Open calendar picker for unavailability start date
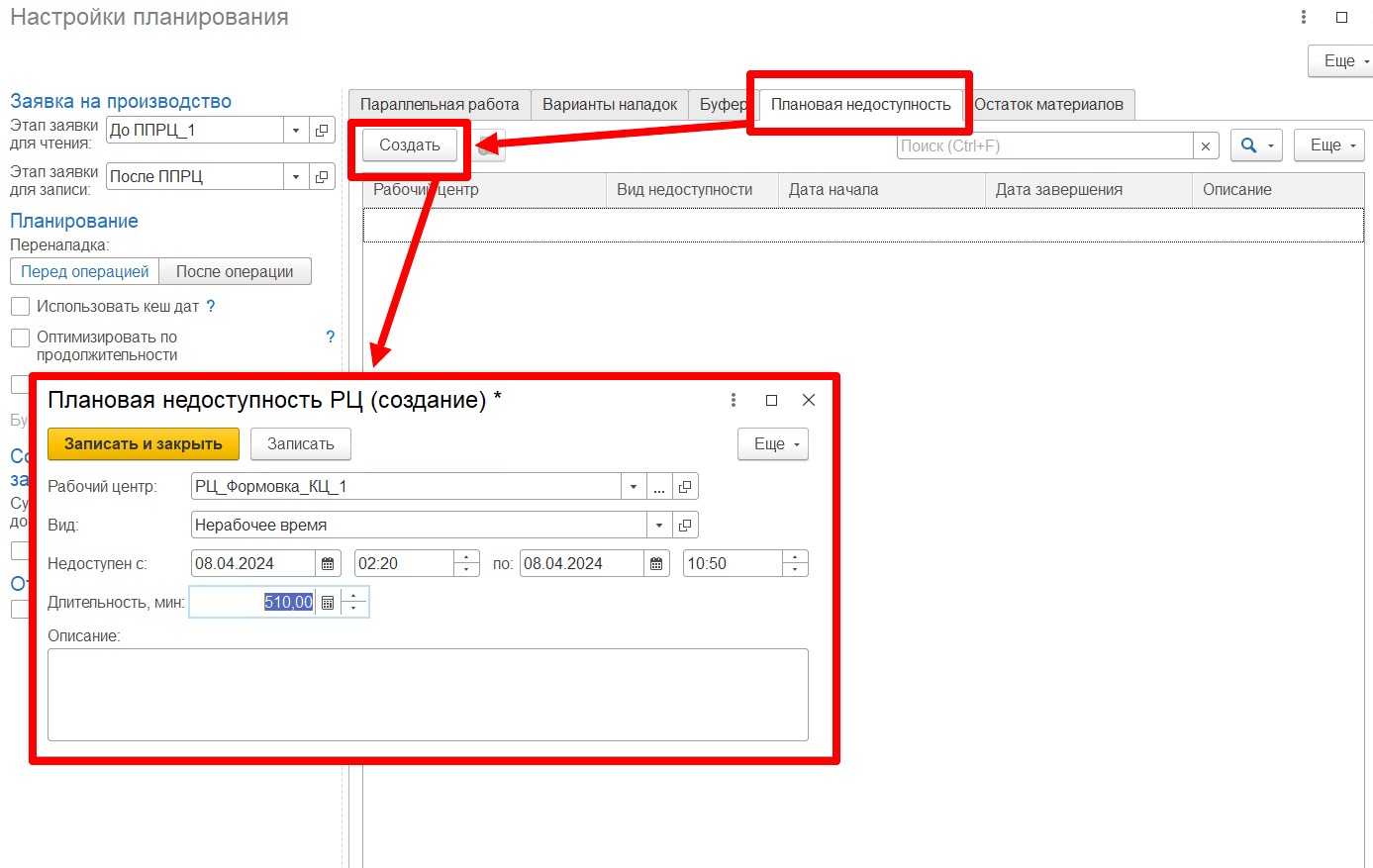 click(328, 564)
